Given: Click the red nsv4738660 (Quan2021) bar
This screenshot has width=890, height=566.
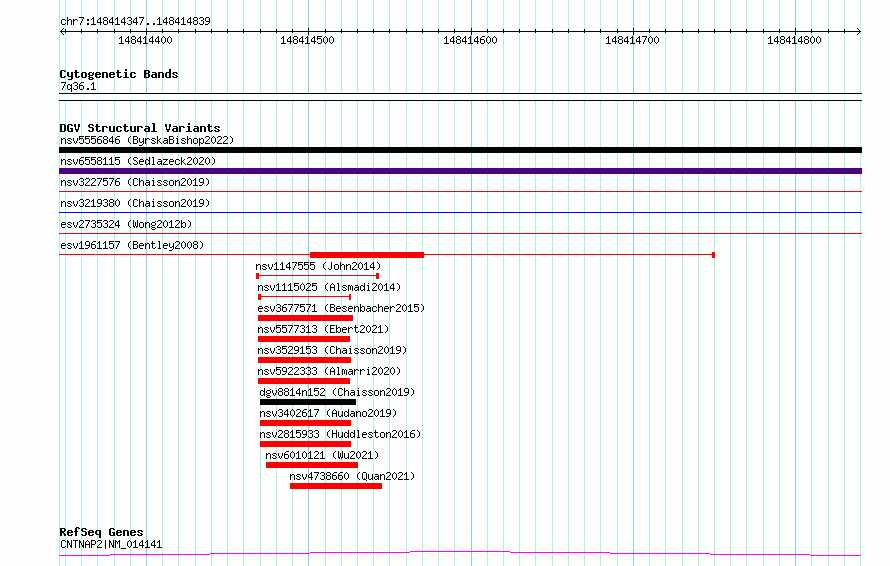Looking at the screenshot, I should click(x=335, y=486).
